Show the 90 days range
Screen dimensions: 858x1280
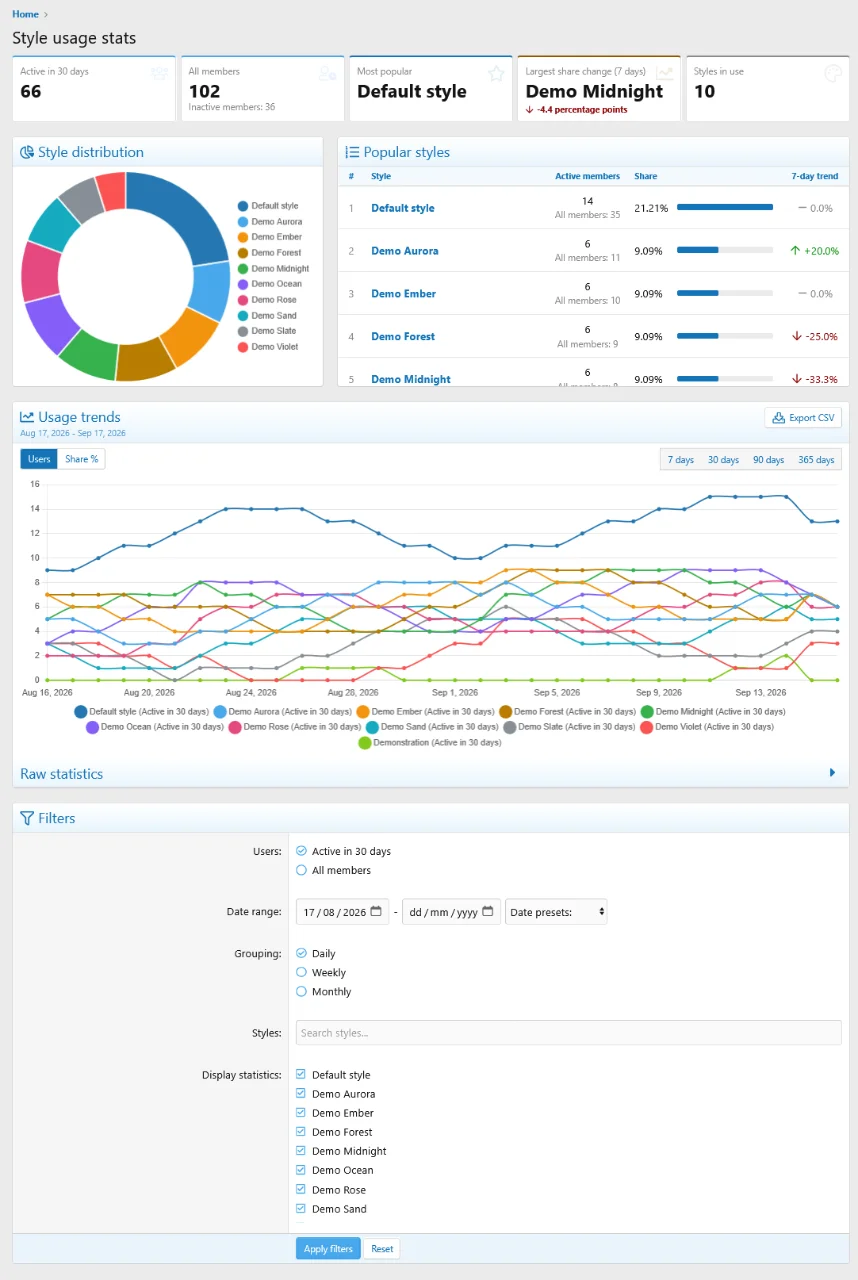[x=768, y=460]
